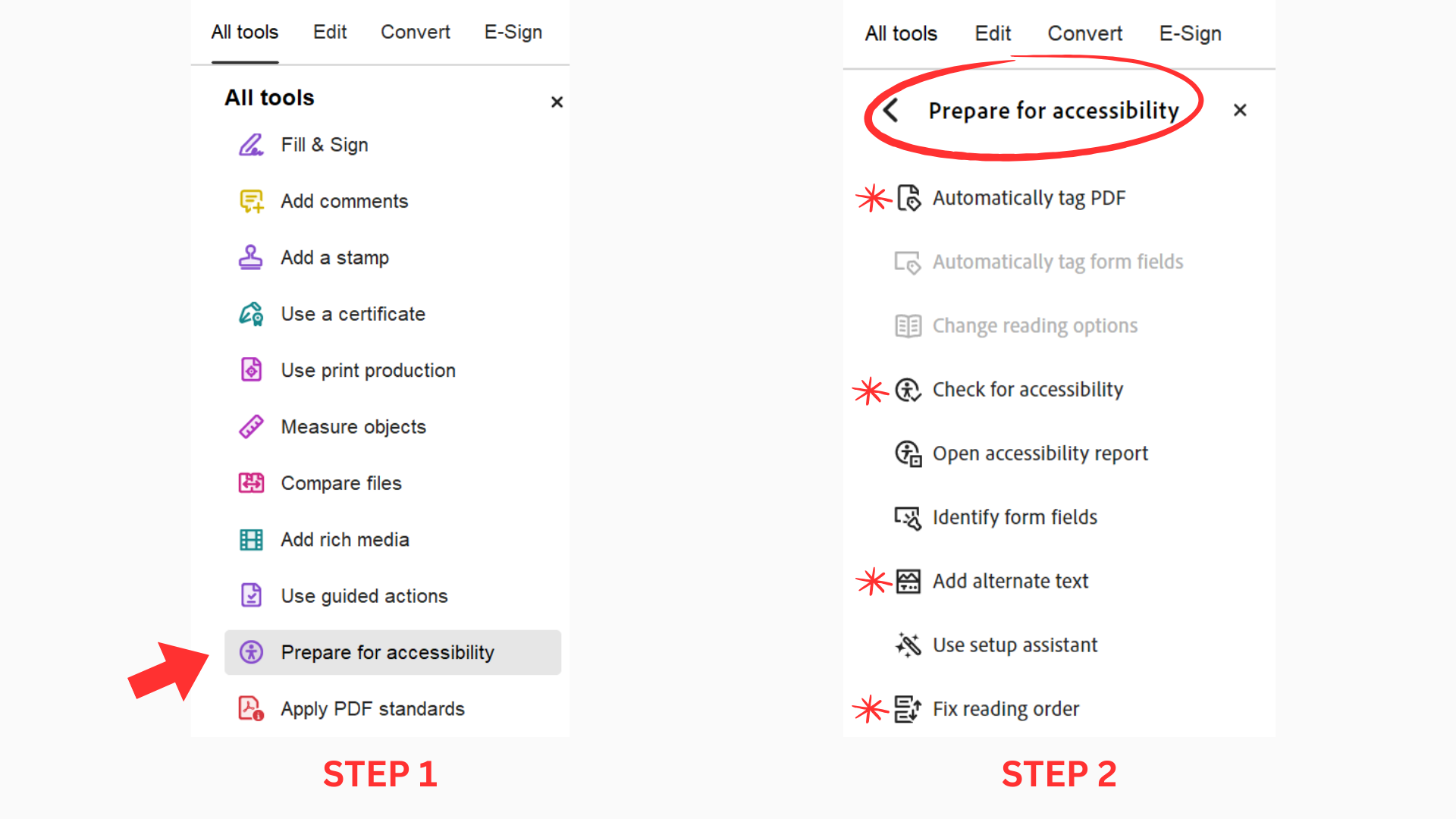
Task: Click the Measure objects ruler icon
Action: pos(251,427)
